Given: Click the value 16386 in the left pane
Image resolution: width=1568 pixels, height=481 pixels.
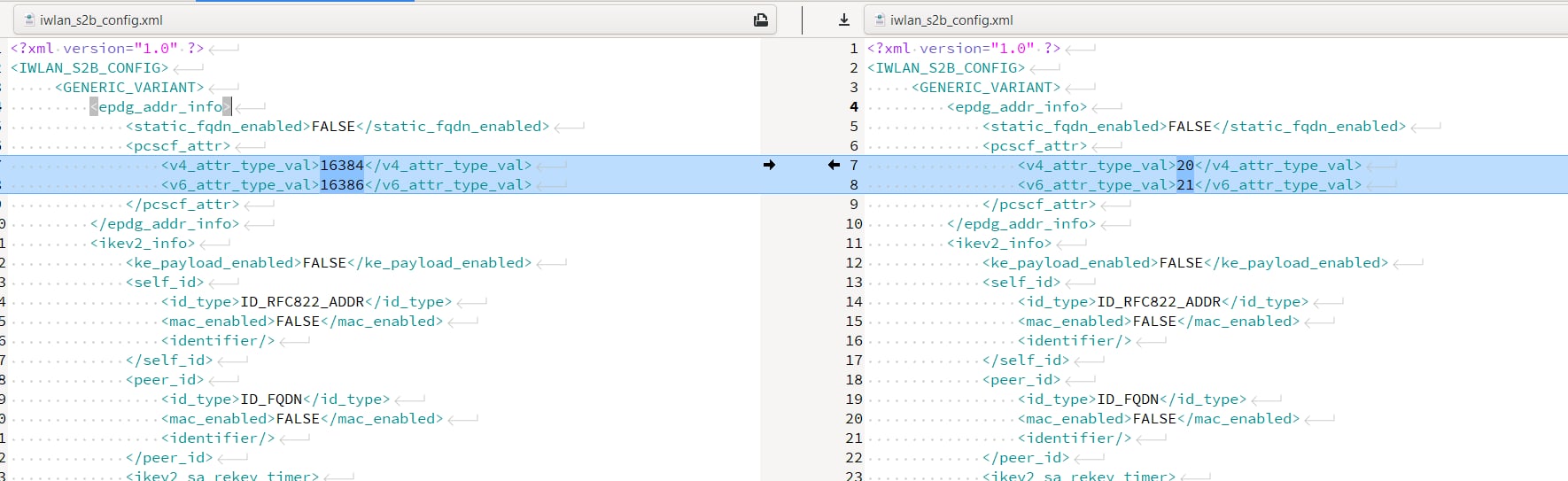Looking at the screenshot, I should (x=341, y=185).
